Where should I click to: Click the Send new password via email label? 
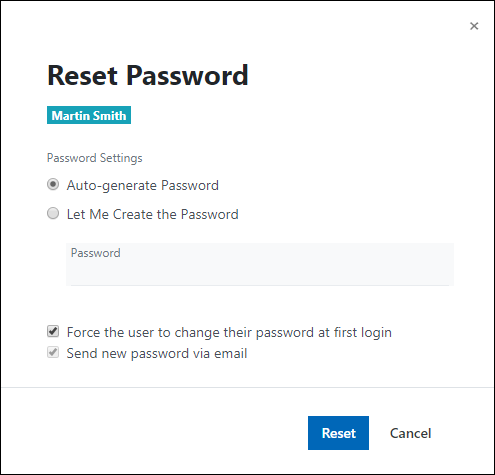157,354
